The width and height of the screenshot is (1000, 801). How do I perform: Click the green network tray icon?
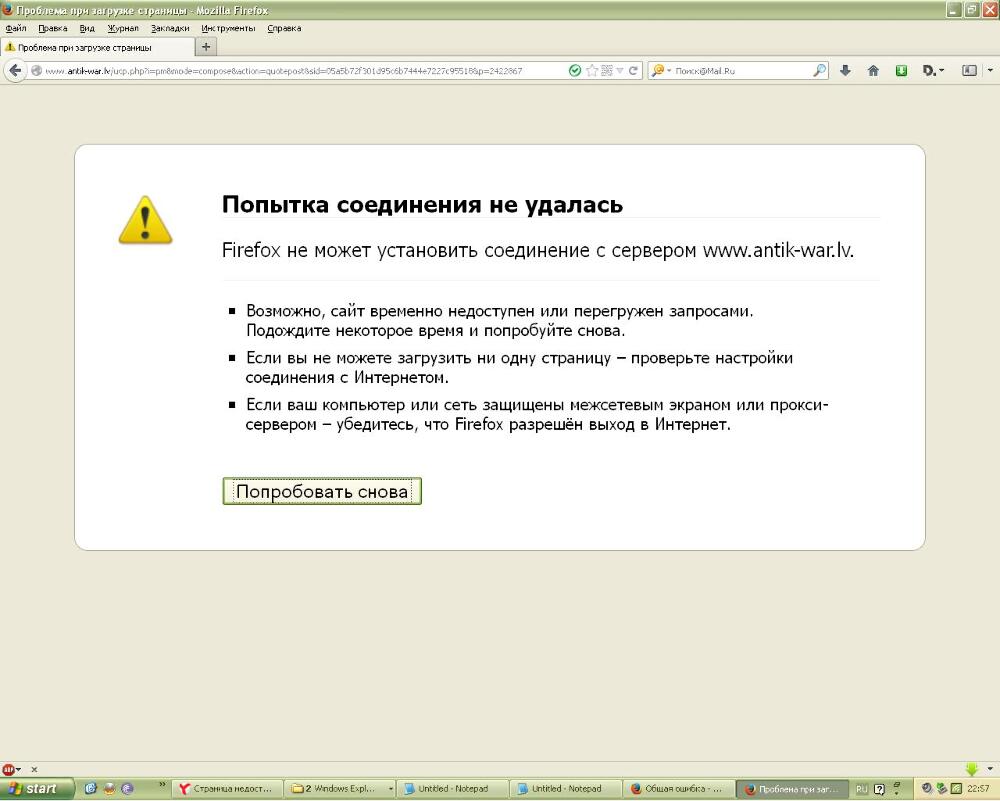point(941,789)
